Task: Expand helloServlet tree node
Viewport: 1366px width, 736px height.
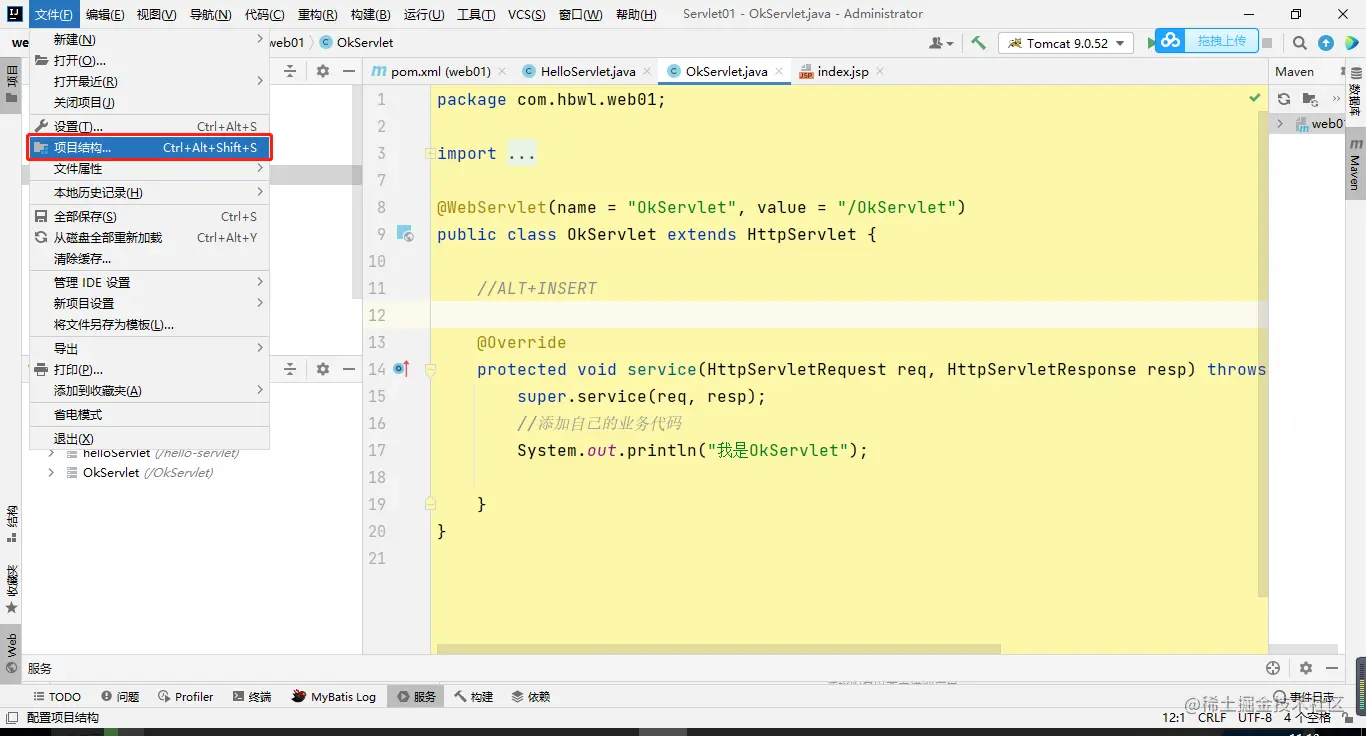Action: tap(51, 453)
